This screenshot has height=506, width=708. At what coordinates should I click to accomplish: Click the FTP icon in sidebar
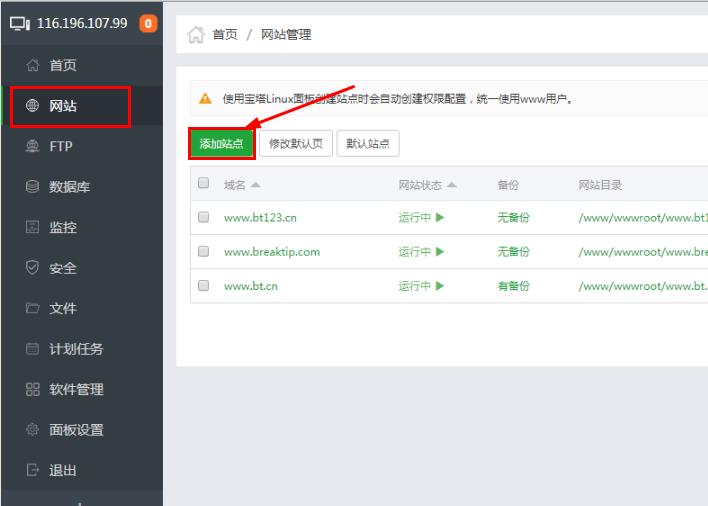coord(33,146)
